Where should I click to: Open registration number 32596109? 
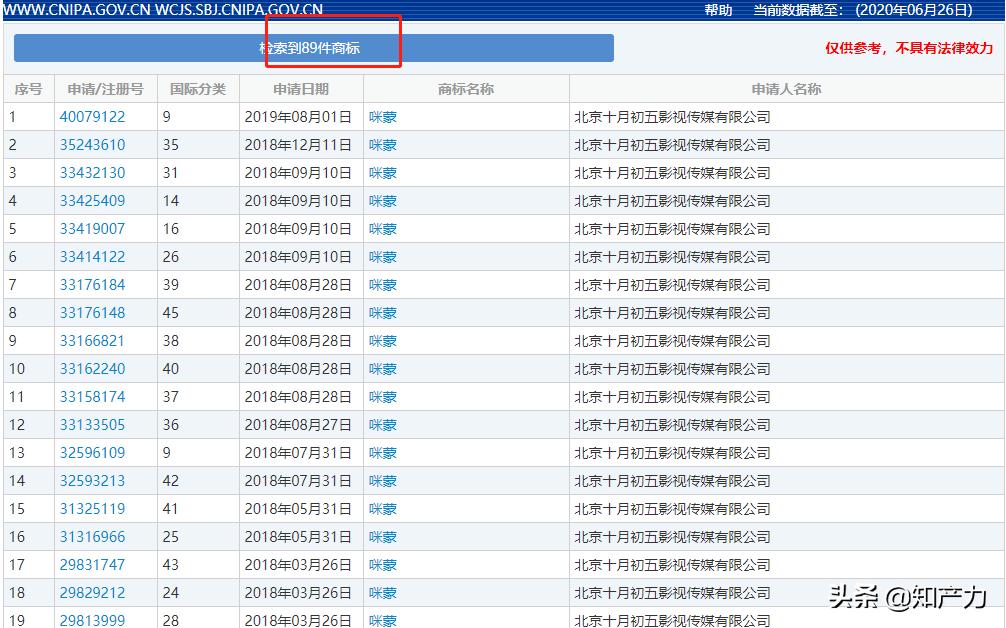pos(92,453)
